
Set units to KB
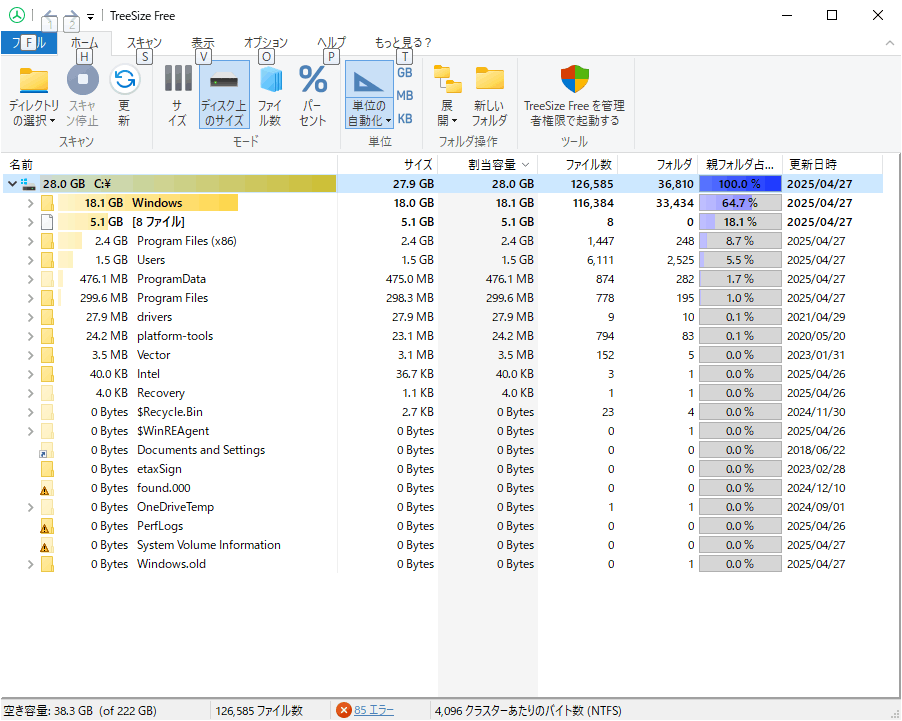404,119
